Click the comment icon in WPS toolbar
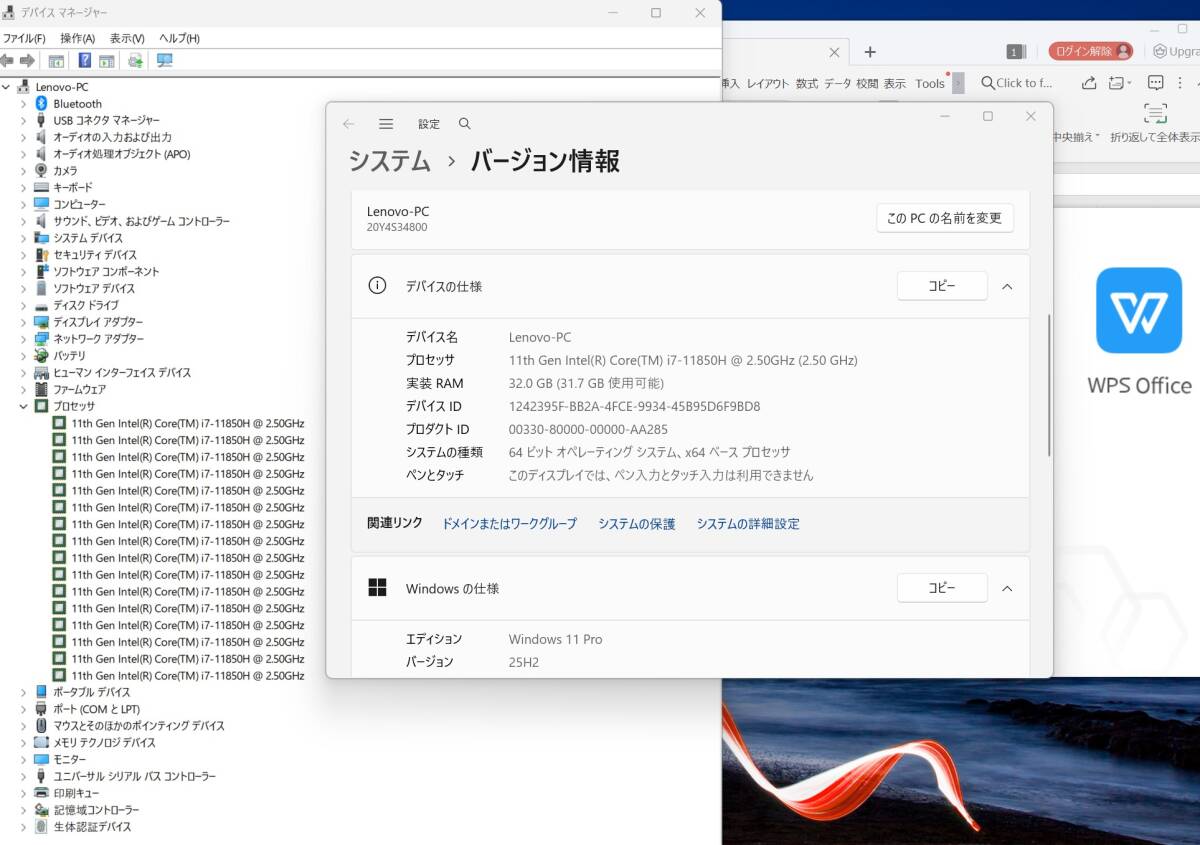This screenshot has width=1200, height=845. click(1156, 83)
